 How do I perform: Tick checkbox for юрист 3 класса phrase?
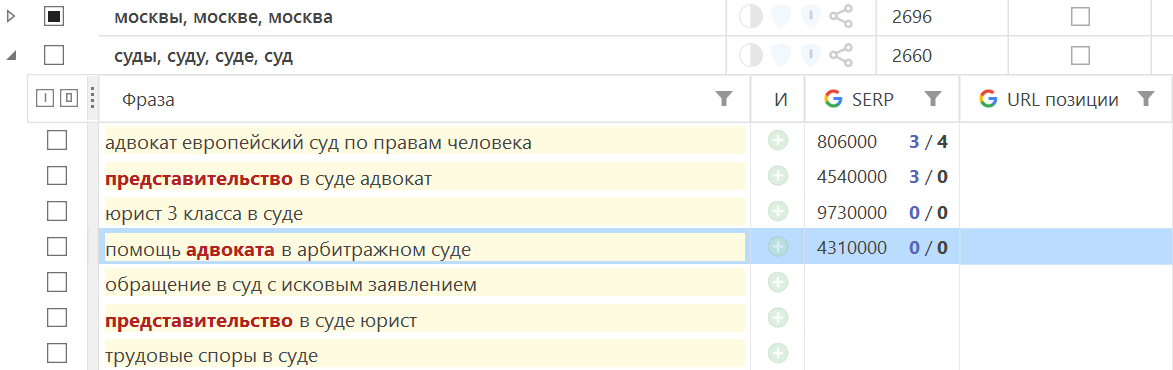[x=57, y=211]
